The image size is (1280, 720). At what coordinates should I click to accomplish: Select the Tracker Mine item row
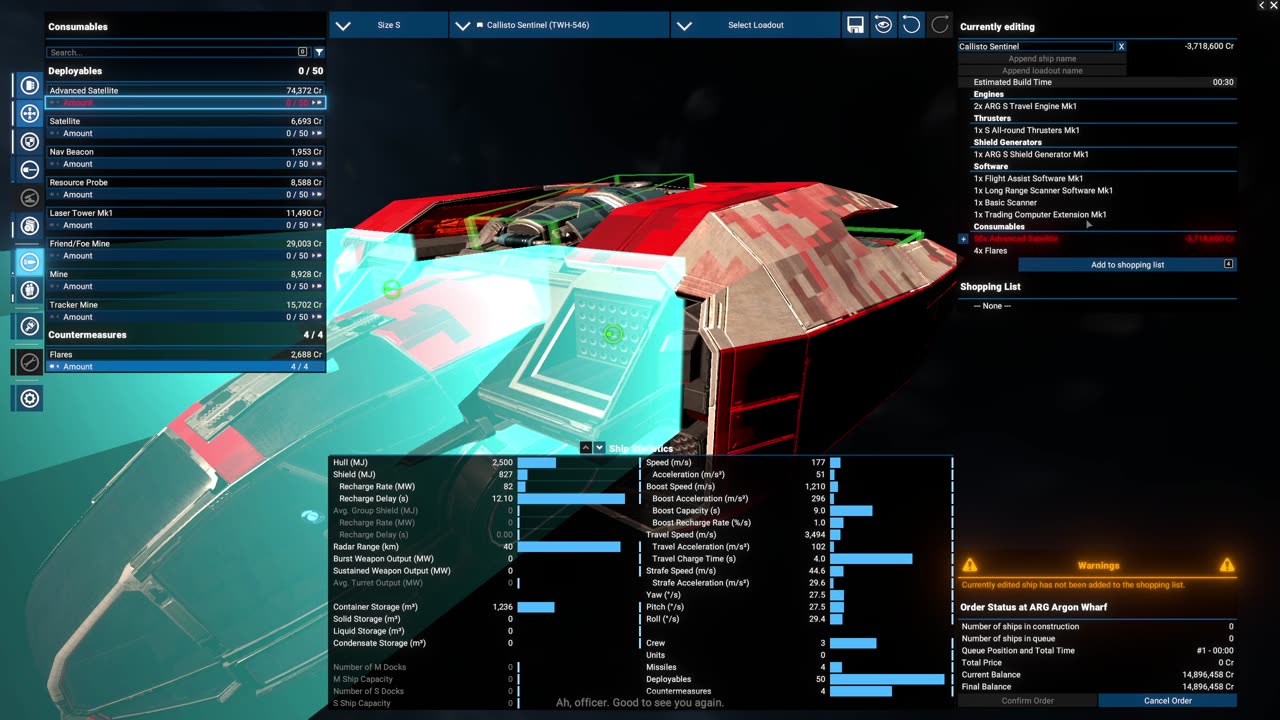(x=185, y=305)
